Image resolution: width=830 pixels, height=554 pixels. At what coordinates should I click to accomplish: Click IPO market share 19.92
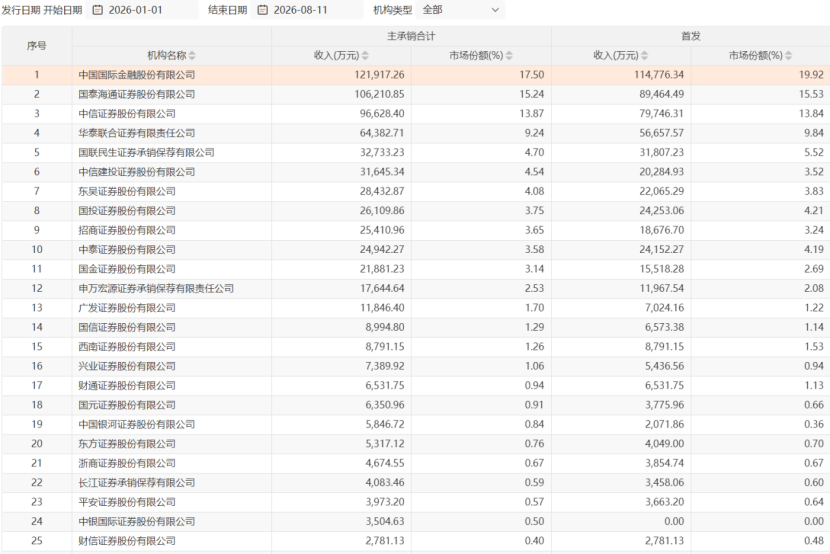coord(811,75)
